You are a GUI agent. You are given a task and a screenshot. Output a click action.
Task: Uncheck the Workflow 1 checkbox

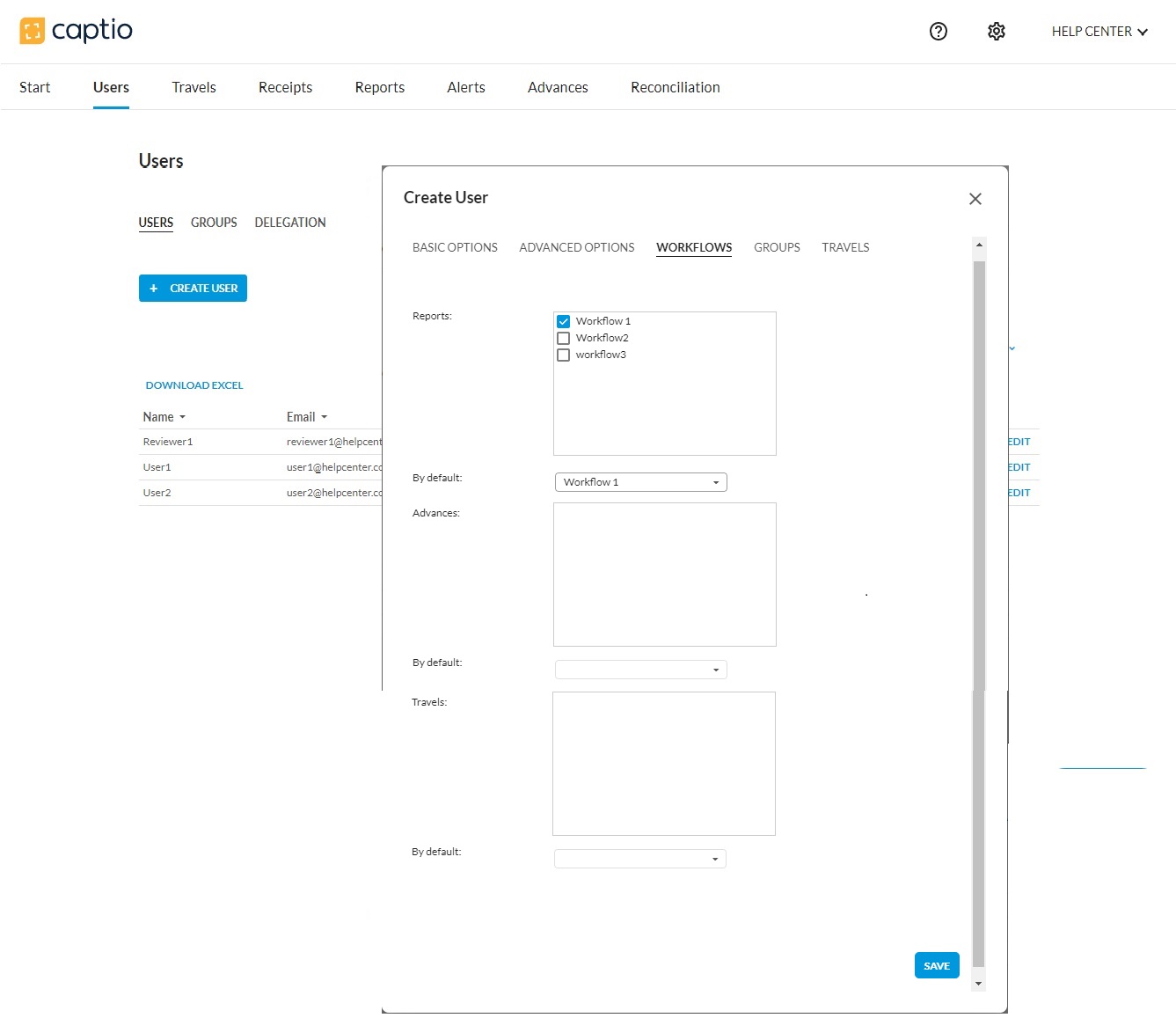tap(564, 321)
